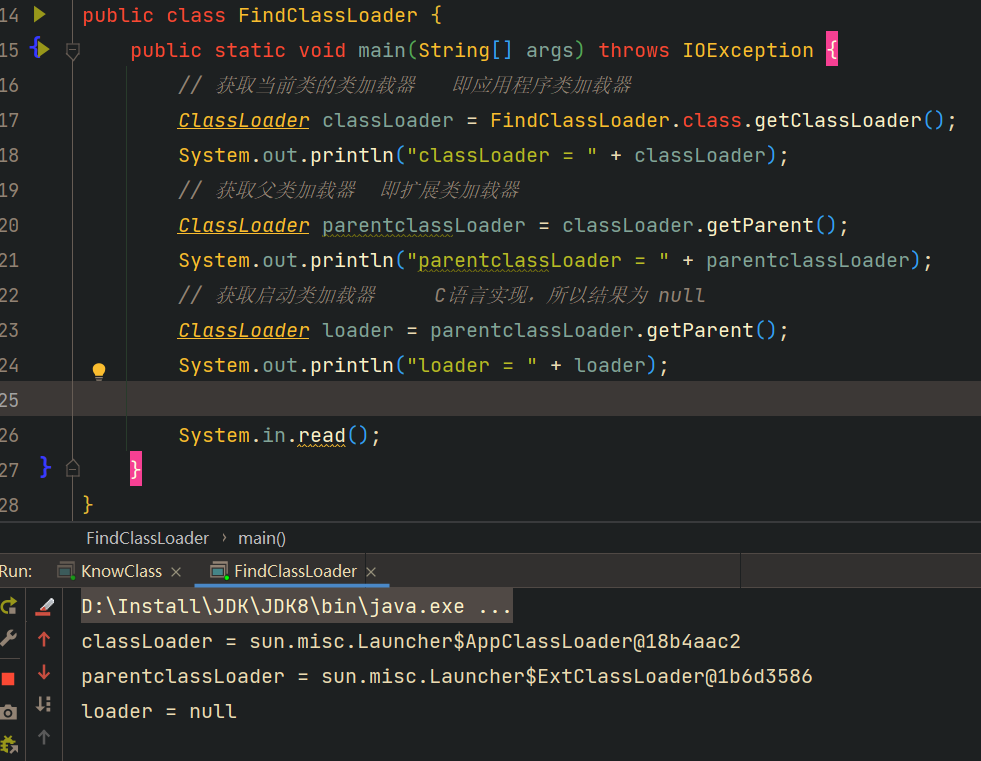Image resolution: width=981 pixels, height=761 pixels.
Task: Click the ClassLoader type on line 20
Action: coord(243,225)
